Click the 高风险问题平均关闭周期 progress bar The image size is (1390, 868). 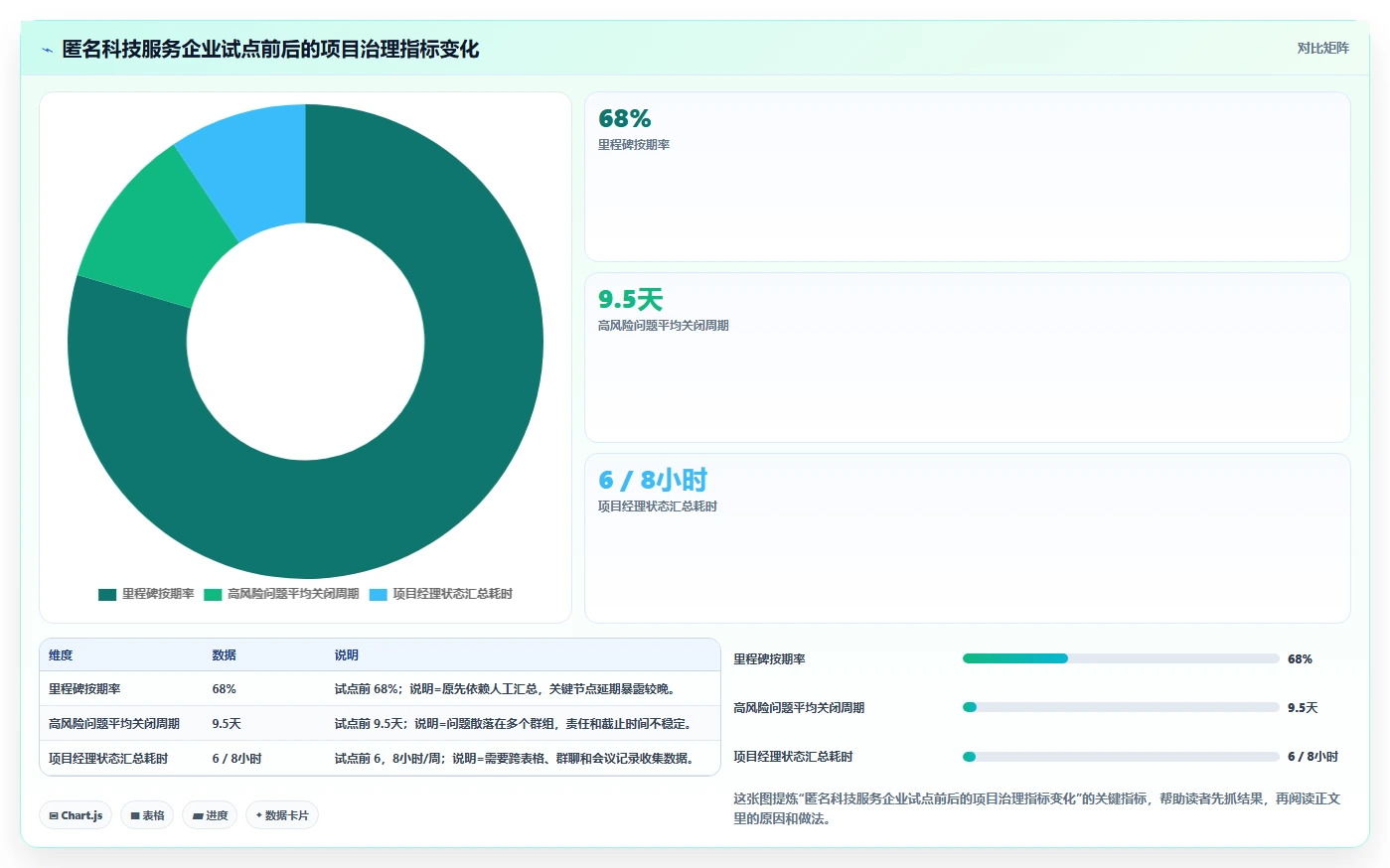1121,707
